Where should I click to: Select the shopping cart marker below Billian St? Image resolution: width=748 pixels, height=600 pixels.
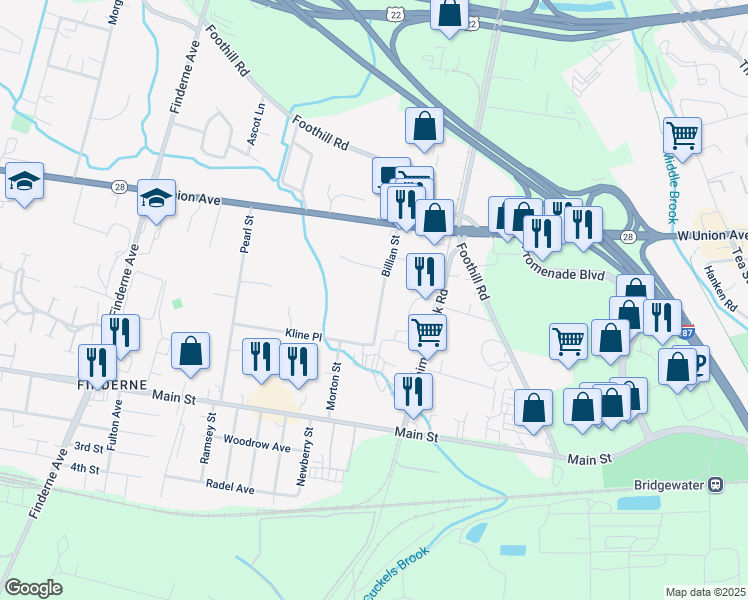pyautogui.click(x=427, y=332)
